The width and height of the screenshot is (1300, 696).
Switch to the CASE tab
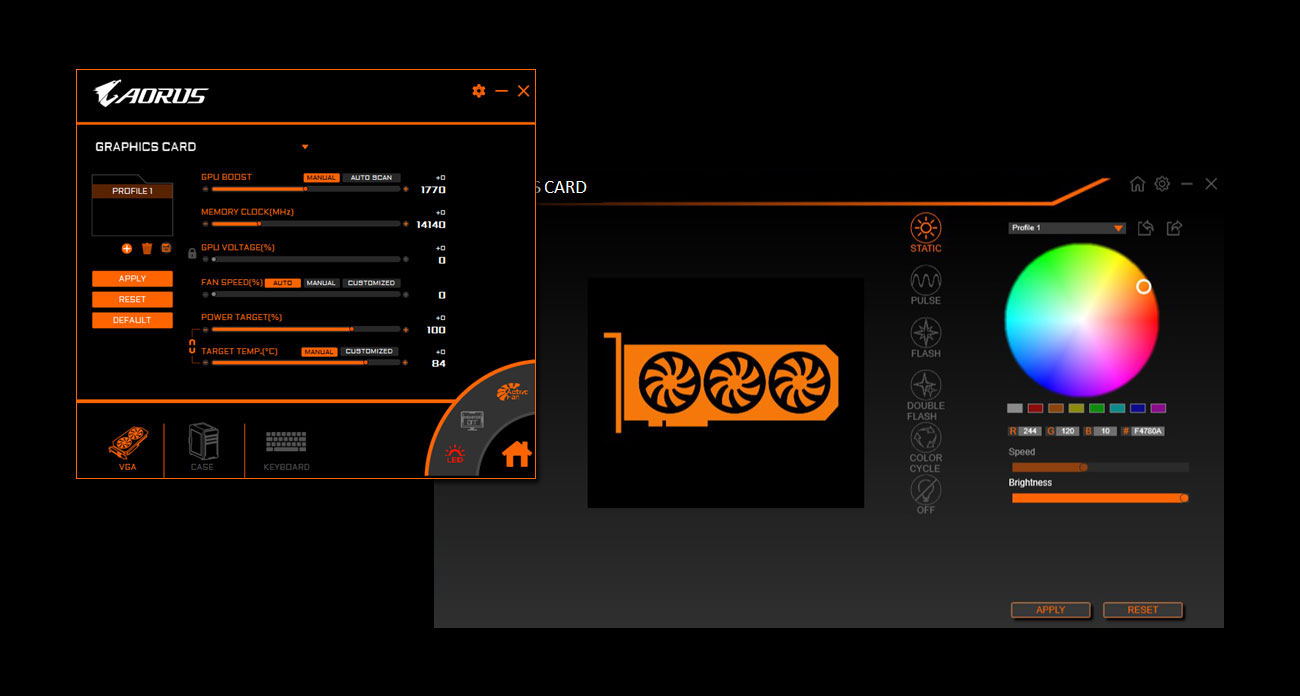tap(202, 447)
